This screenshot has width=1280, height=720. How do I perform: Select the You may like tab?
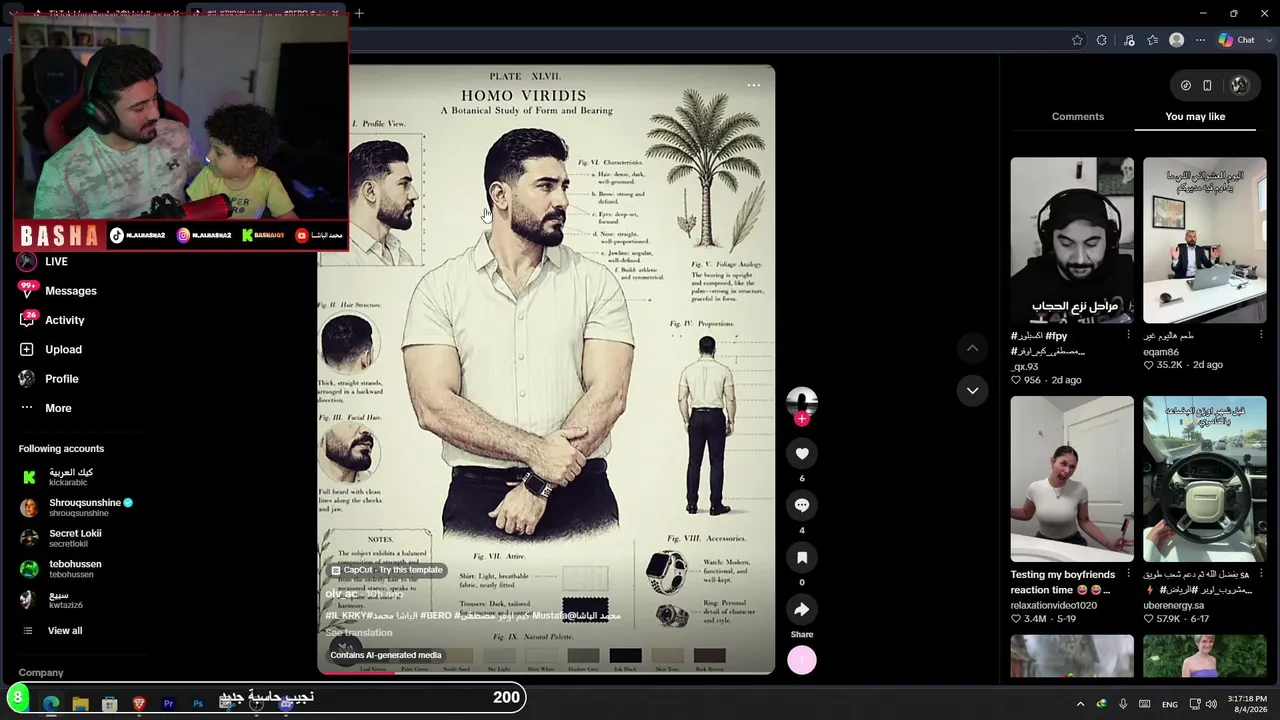[1195, 116]
